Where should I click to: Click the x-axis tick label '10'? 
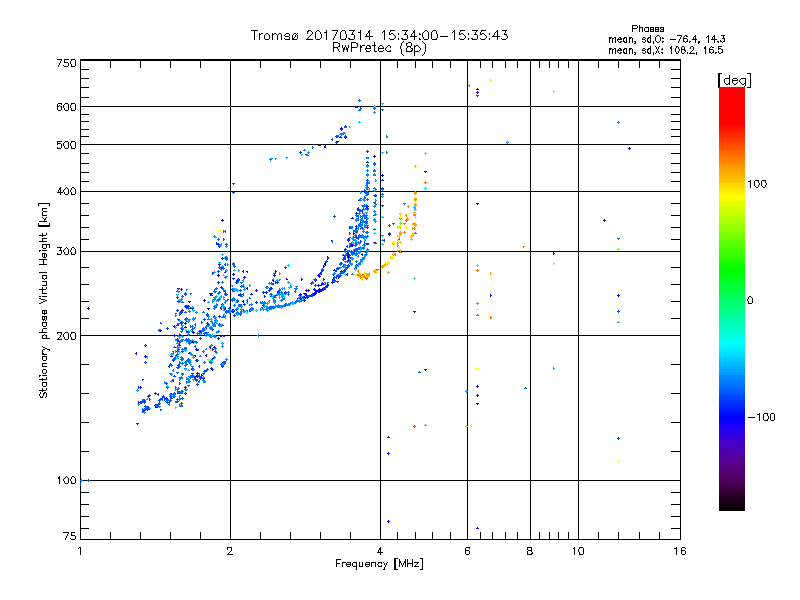(578, 551)
